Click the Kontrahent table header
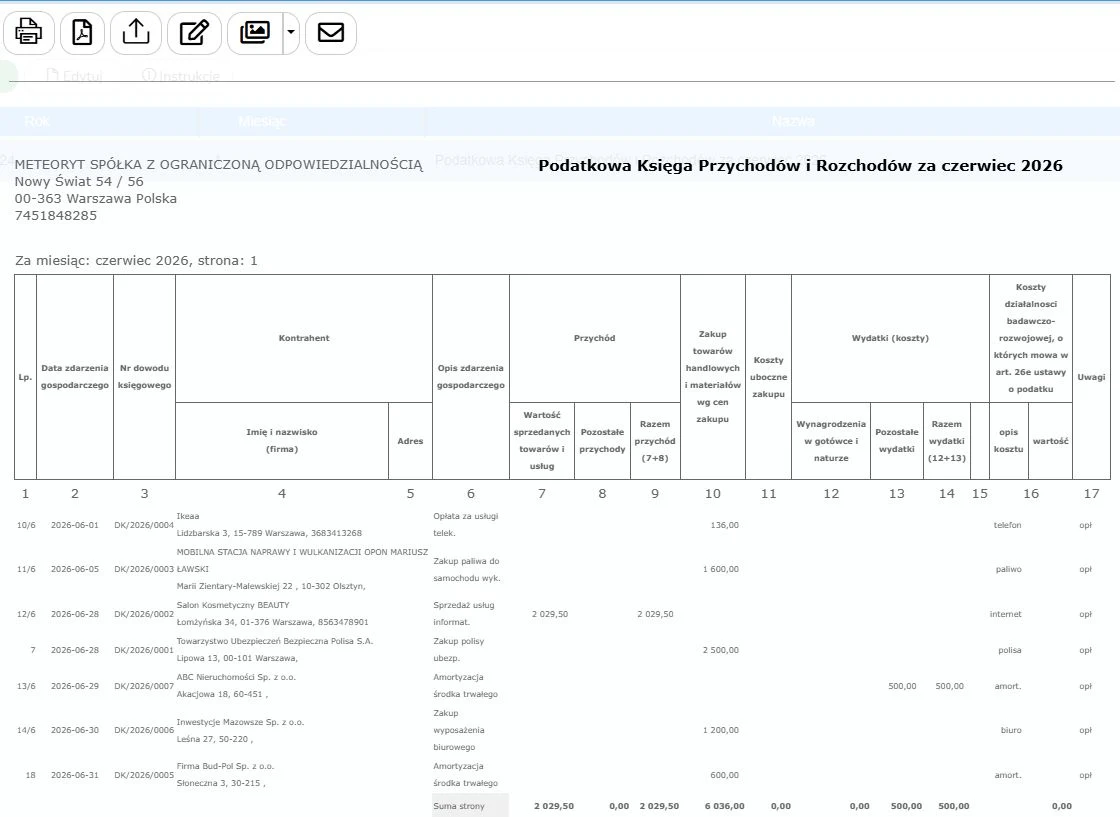This screenshot has height=817, width=1120. (x=304, y=339)
